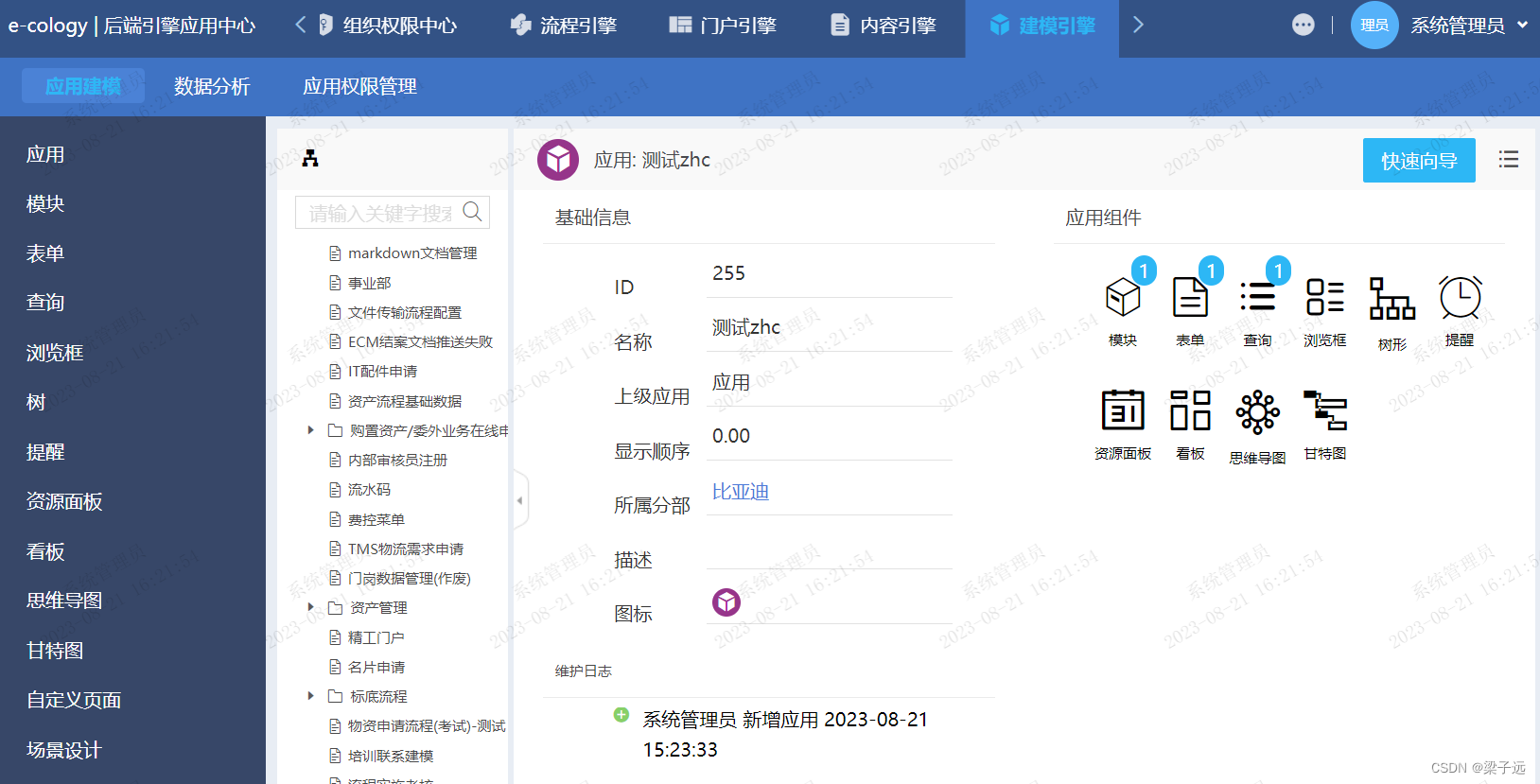Select the markdown文档管理 tree item
Image resolution: width=1540 pixels, height=784 pixels.
pyautogui.click(x=403, y=253)
